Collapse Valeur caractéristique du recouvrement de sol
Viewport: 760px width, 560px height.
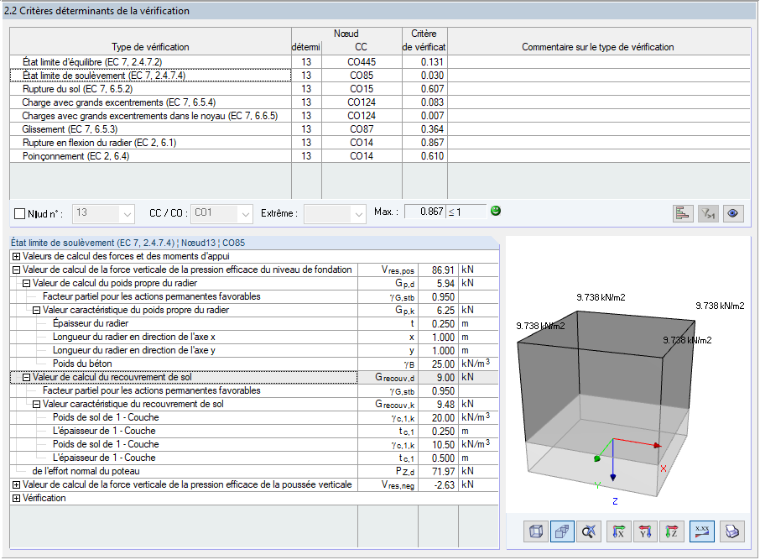36,404
